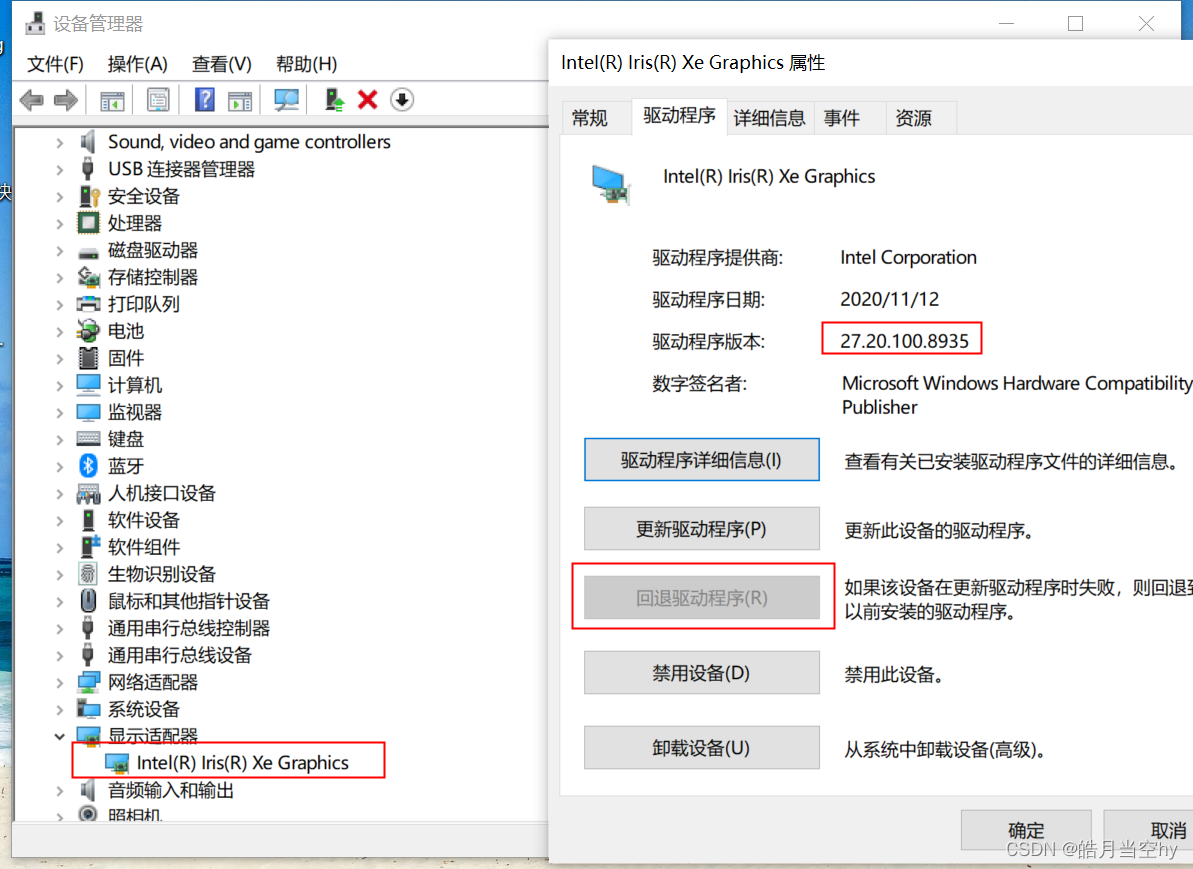Viewport: 1193px width, 869px height.
Task: Click the scan for hardware changes monitor icon
Action: (x=286, y=100)
